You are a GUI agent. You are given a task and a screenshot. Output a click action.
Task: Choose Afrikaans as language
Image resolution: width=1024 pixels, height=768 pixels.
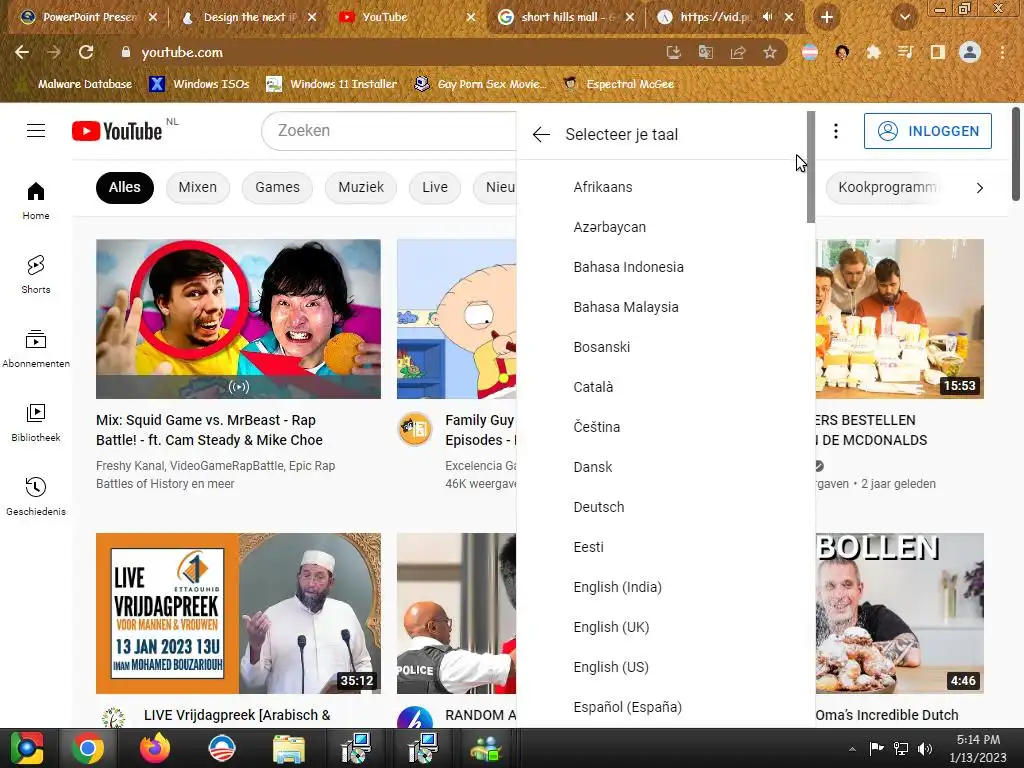pyautogui.click(x=662, y=187)
